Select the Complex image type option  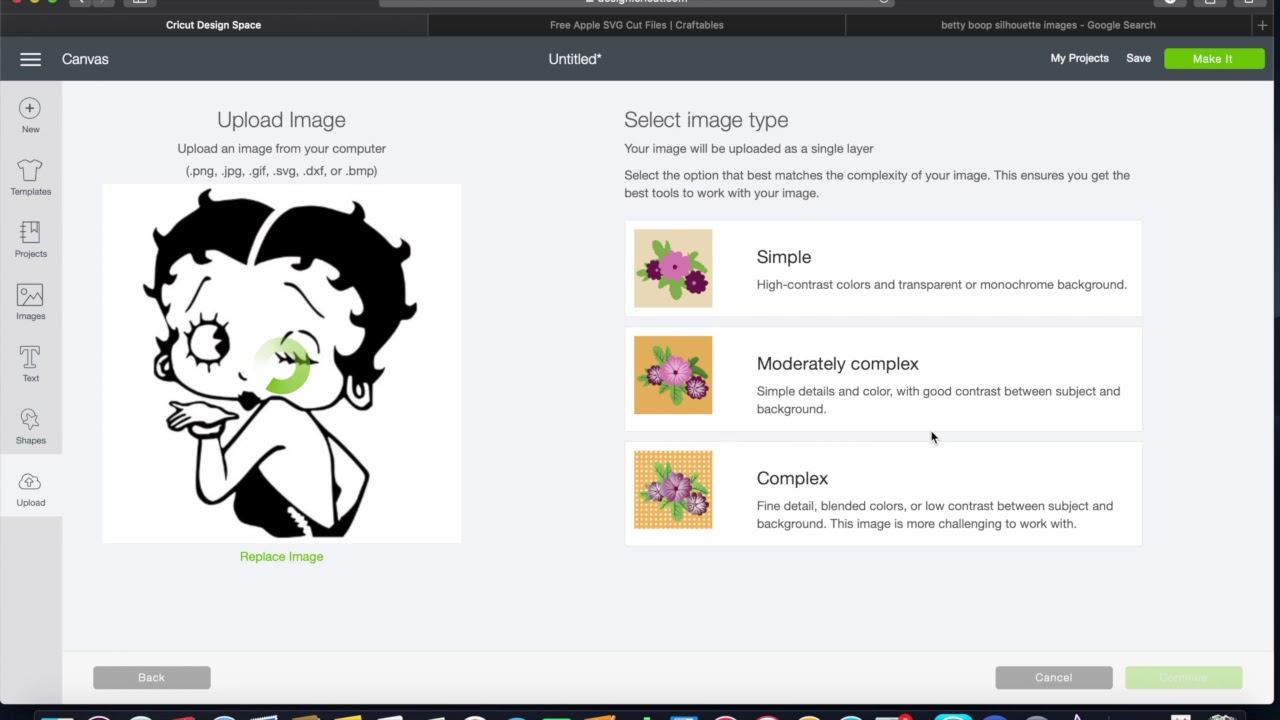(883, 493)
